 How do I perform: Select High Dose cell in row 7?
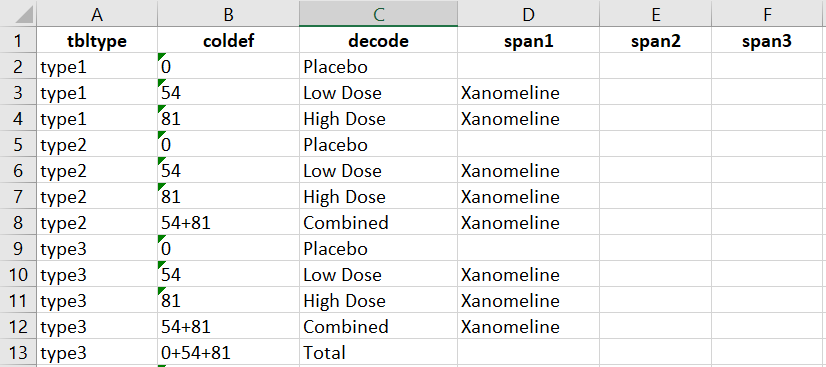(378, 196)
